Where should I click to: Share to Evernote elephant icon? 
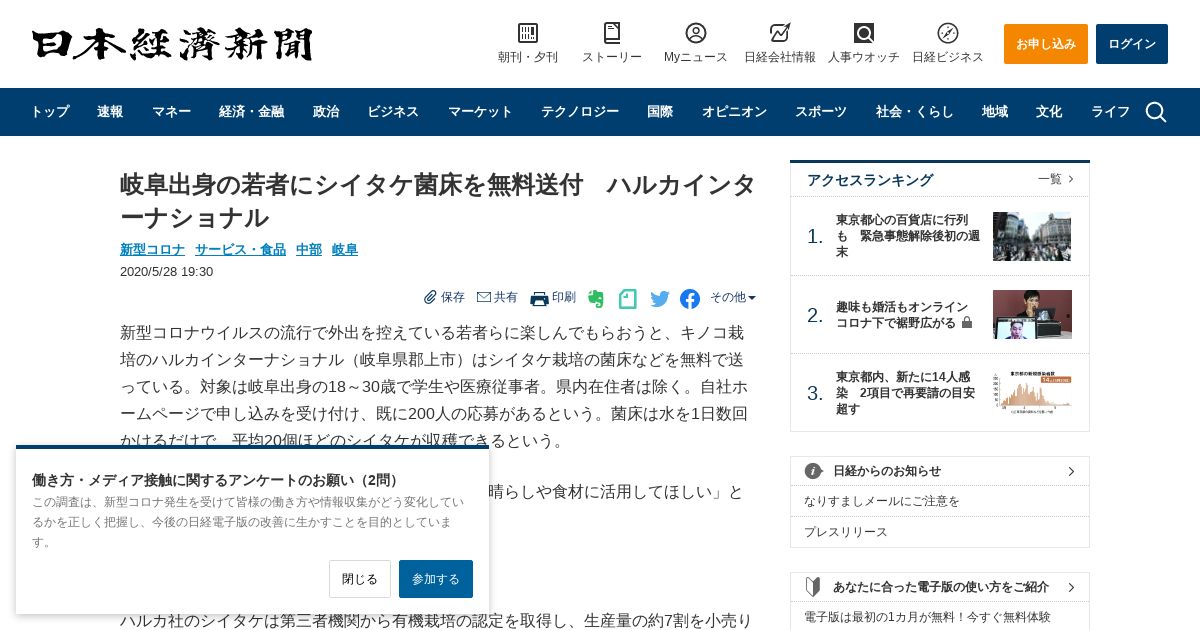pyautogui.click(x=596, y=298)
